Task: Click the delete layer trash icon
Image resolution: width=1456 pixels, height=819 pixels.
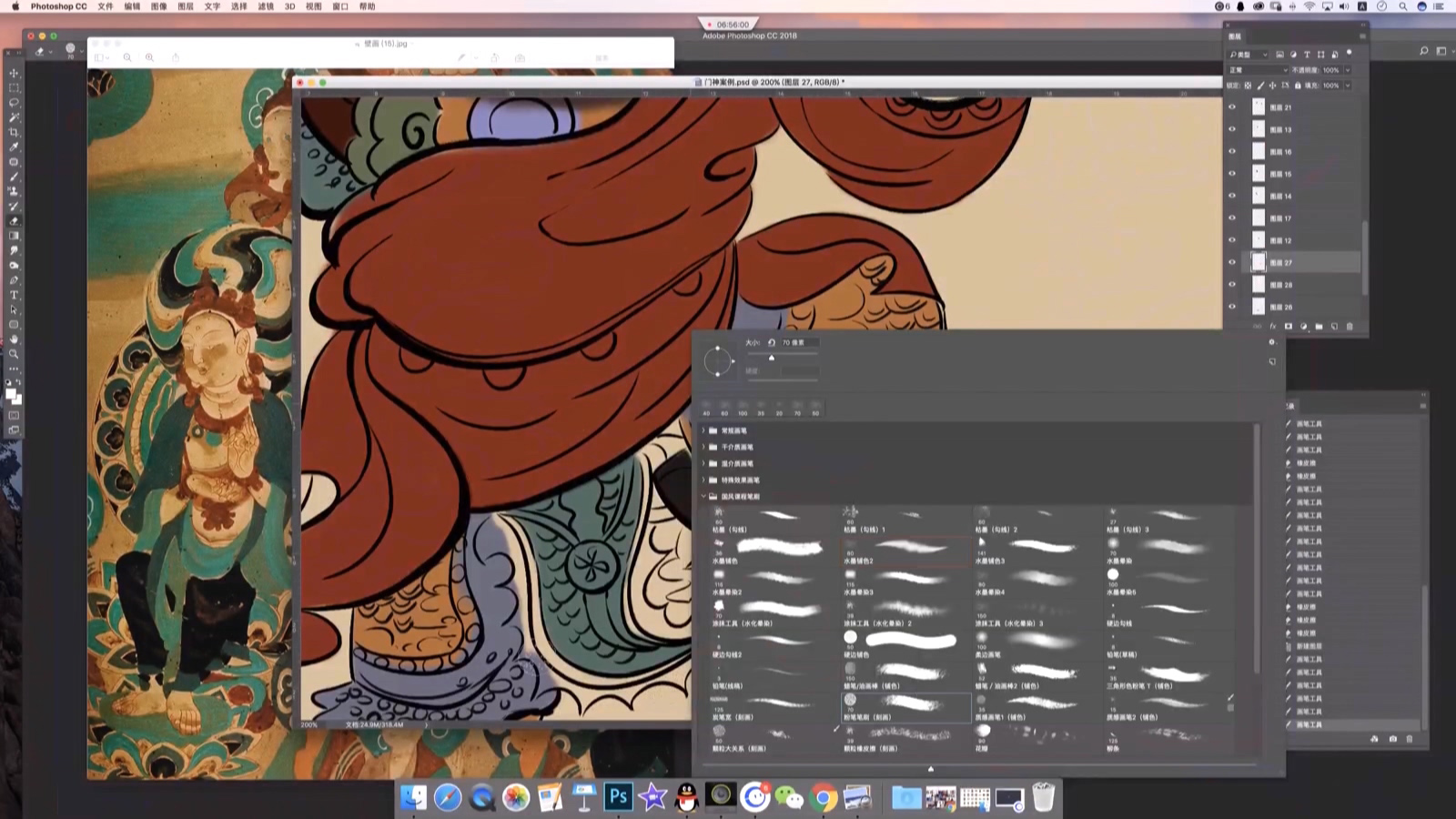Action: click(x=1350, y=327)
